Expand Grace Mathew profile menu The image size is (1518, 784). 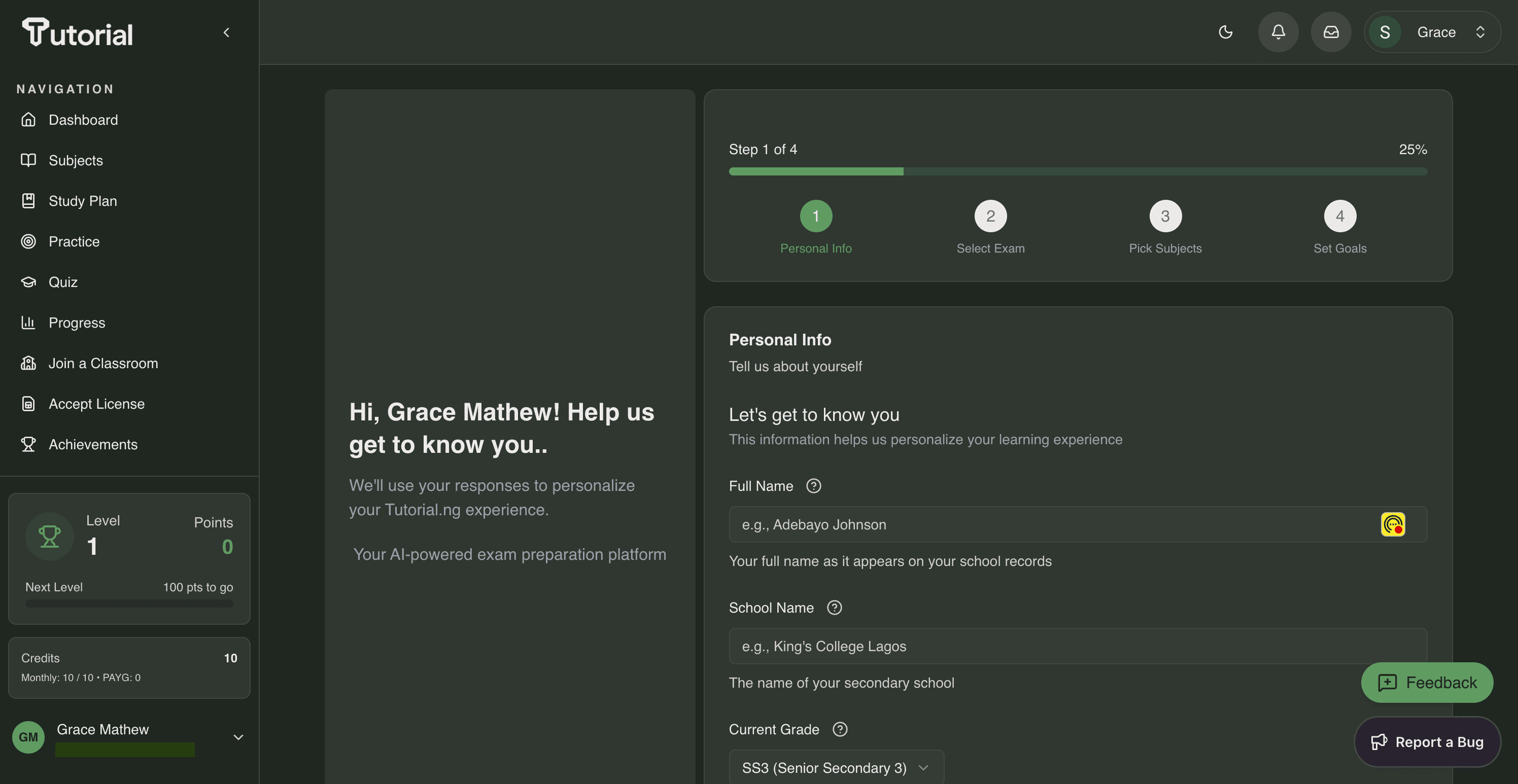238,737
